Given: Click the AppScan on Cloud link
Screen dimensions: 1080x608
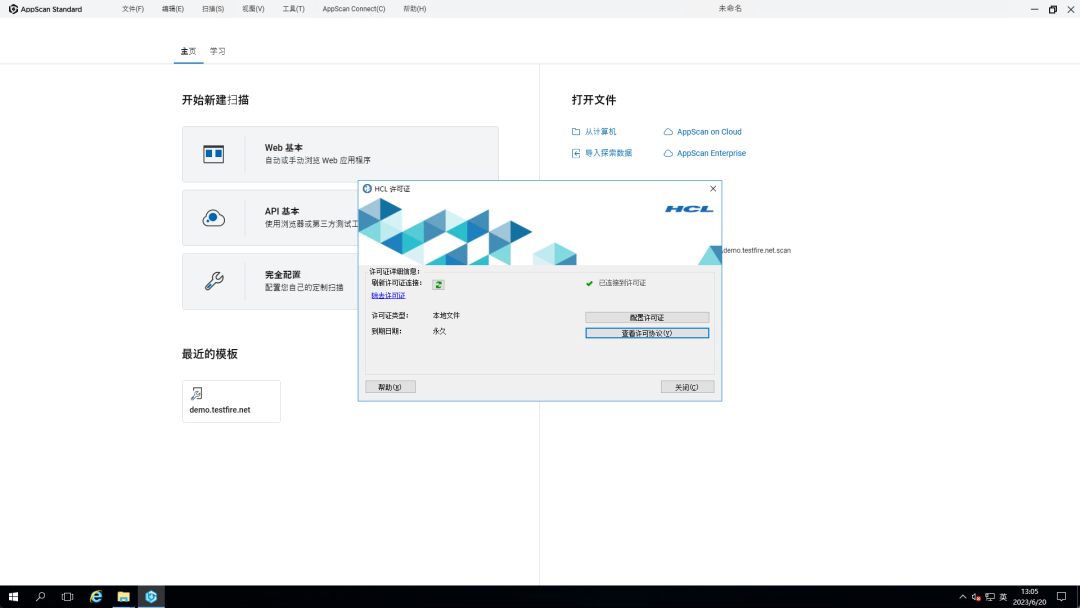Looking at the screenshot, I should (x=709, y=132).
